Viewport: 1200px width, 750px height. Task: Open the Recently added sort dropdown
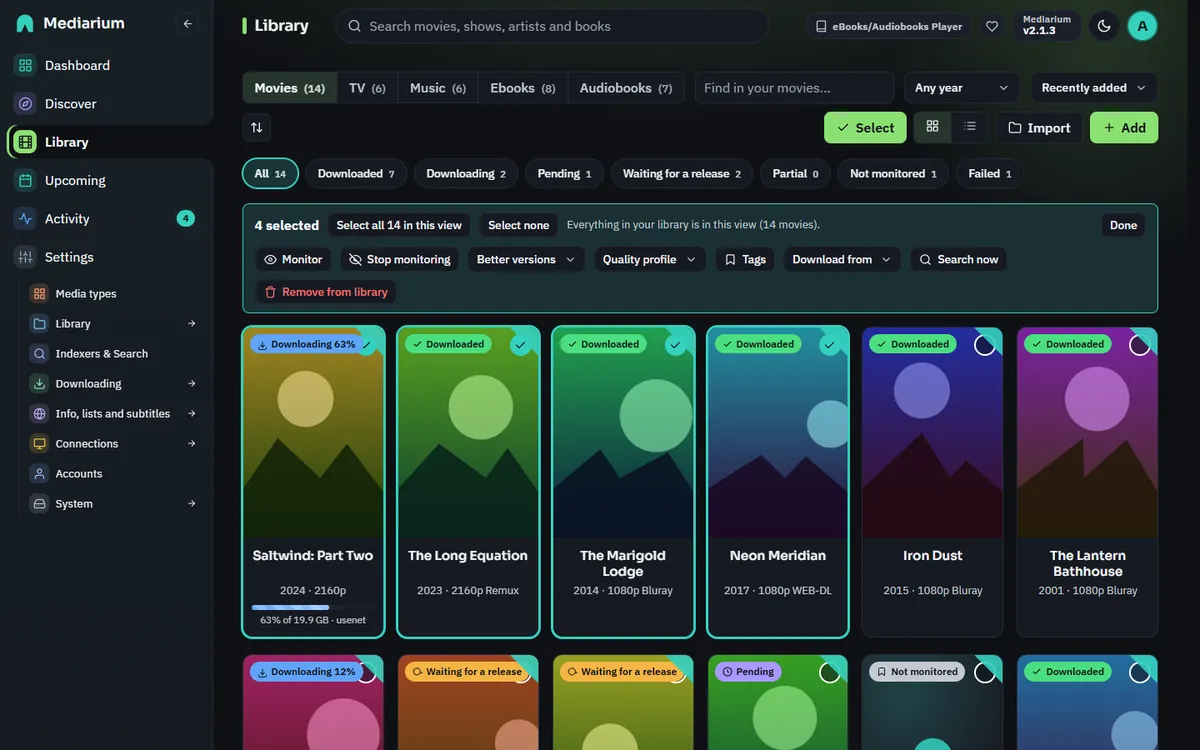pyautogui.click(x=1094, y=88)
